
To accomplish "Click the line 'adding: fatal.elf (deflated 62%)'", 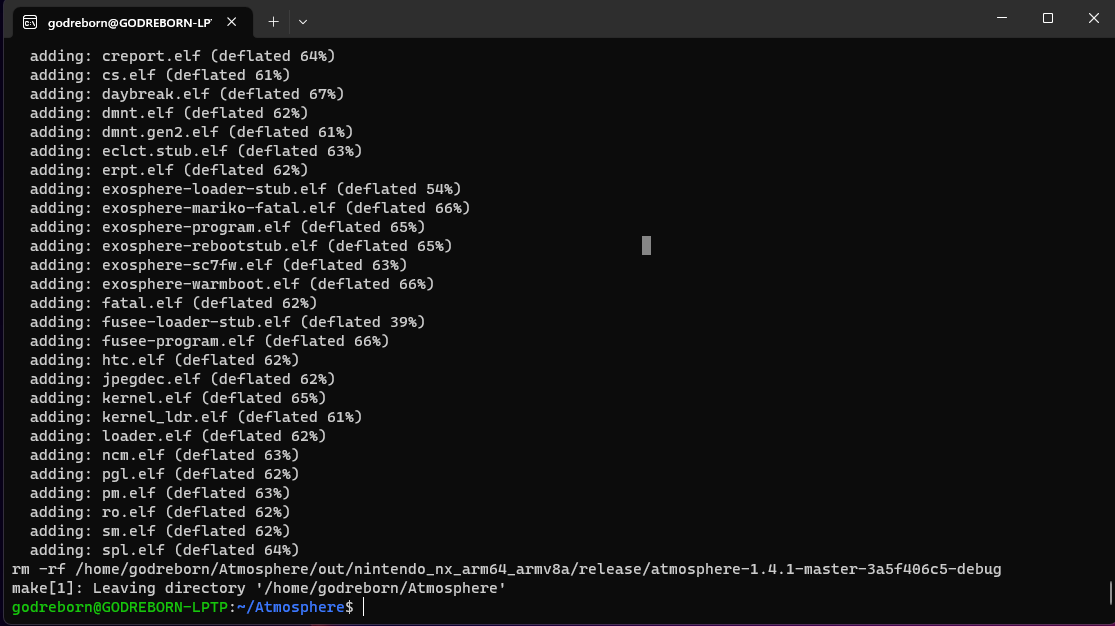I will [x=174, y=303].
